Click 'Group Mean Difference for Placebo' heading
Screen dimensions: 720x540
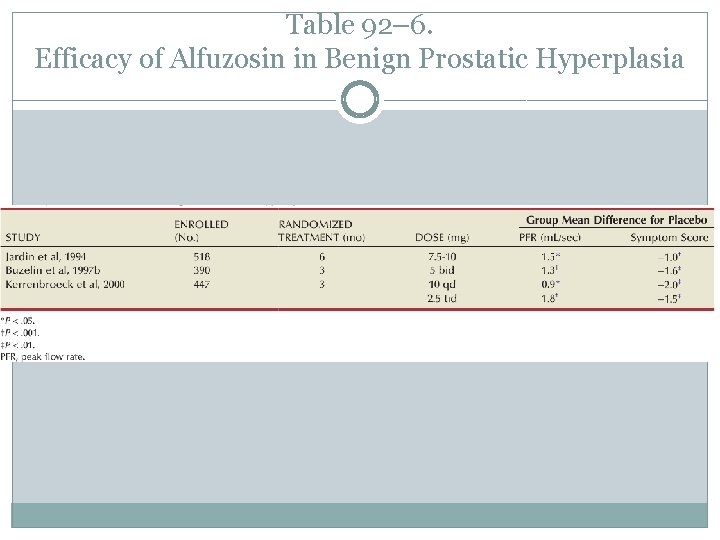click(616, 220)
